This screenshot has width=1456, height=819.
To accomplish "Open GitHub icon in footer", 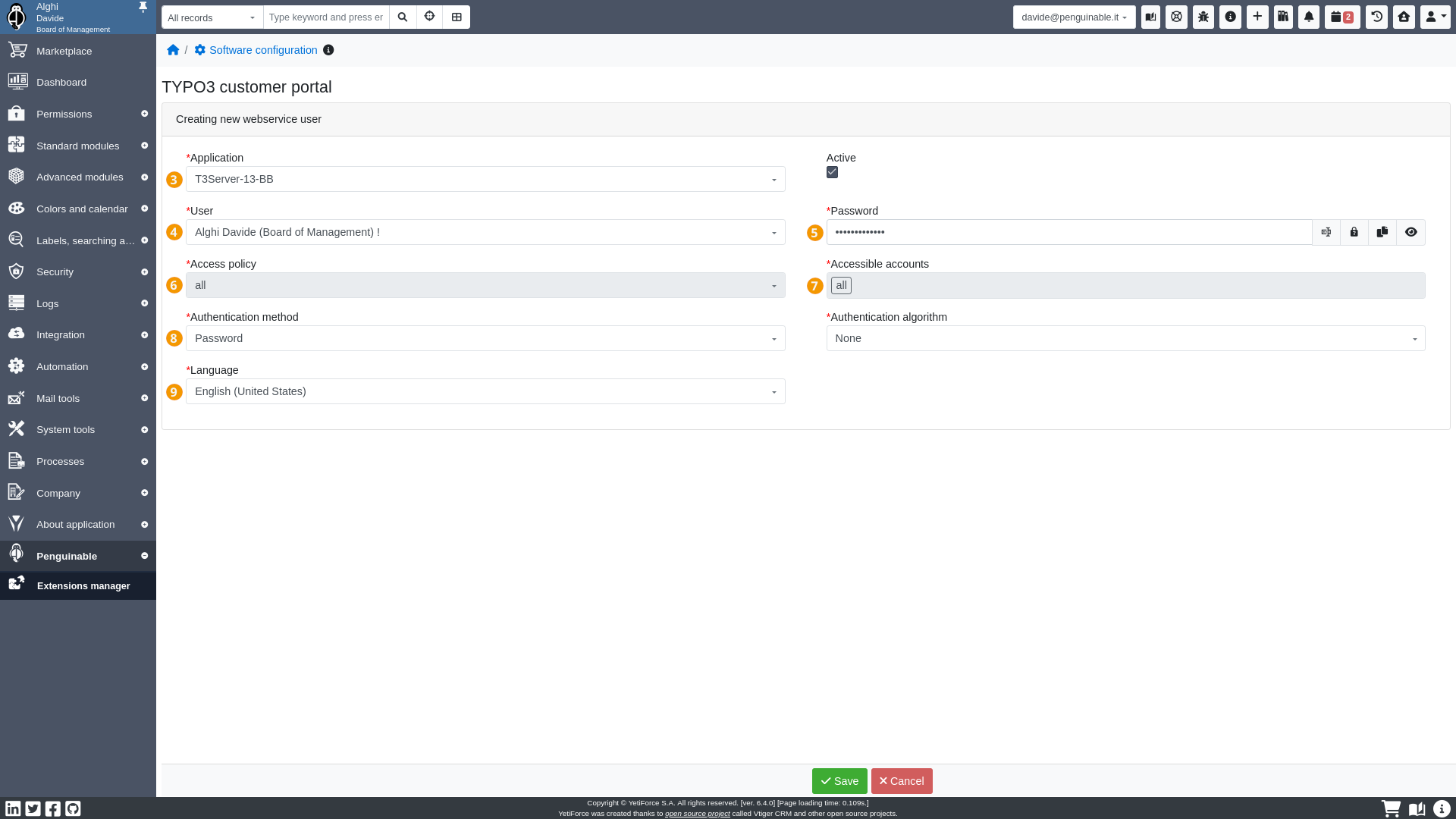I will tap(73, 808).
